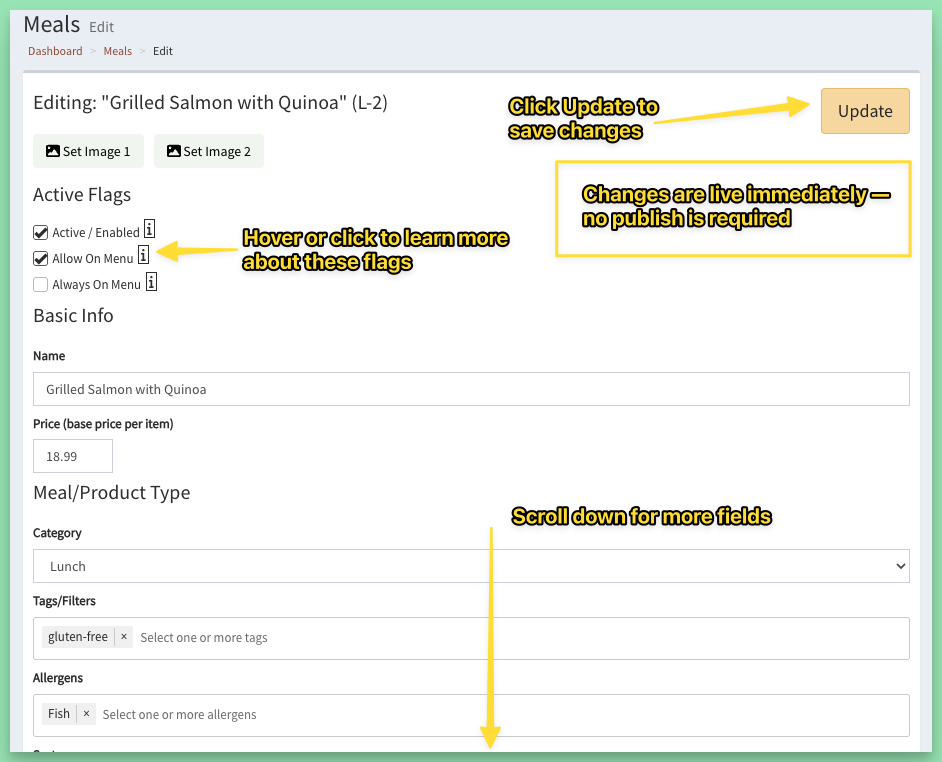The width and height of the screenshot is (942, 762).
Task: Remove the Fish allergen
Action: [87, 713]
